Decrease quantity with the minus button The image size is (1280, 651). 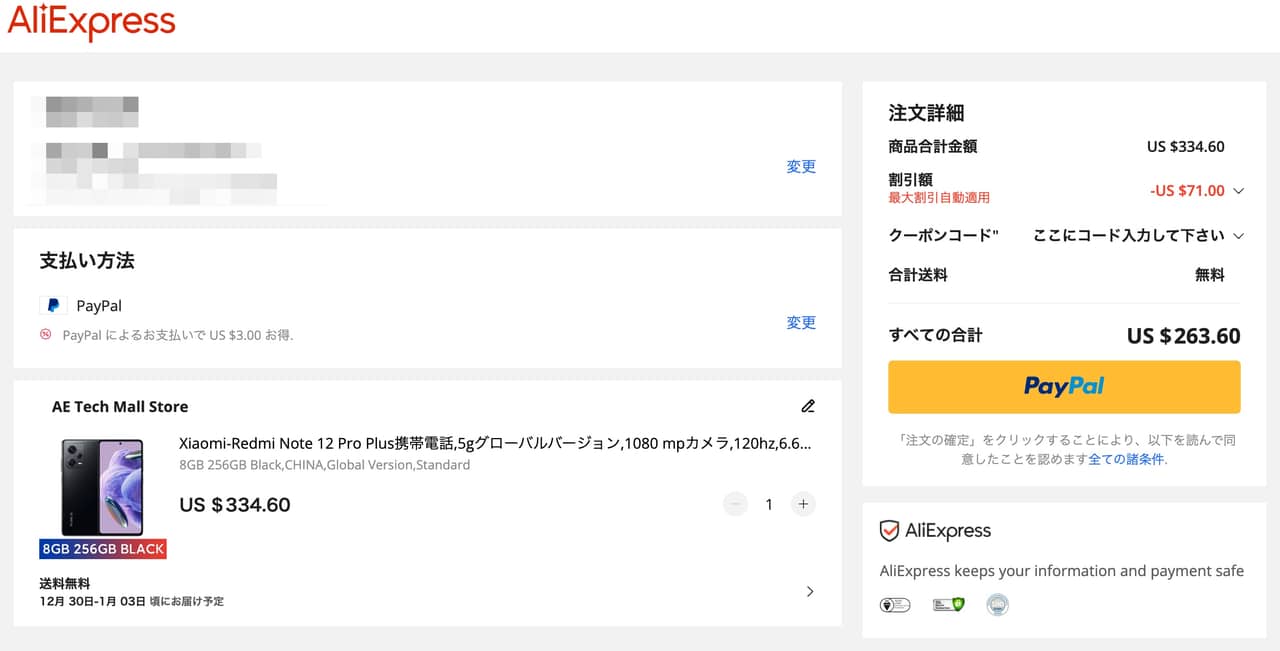[736, 504]
